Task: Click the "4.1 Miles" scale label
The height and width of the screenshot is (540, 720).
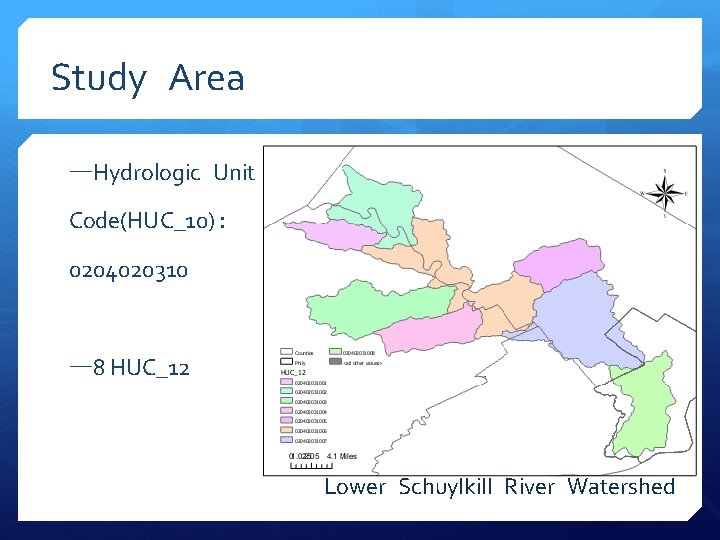Action: [x=342, y=456]
